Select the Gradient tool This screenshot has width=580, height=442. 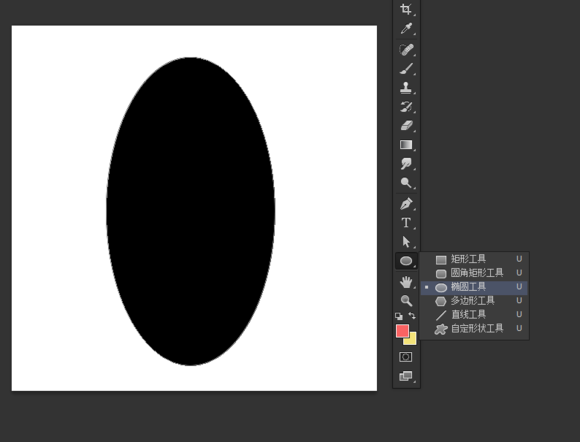click(406, 145)
